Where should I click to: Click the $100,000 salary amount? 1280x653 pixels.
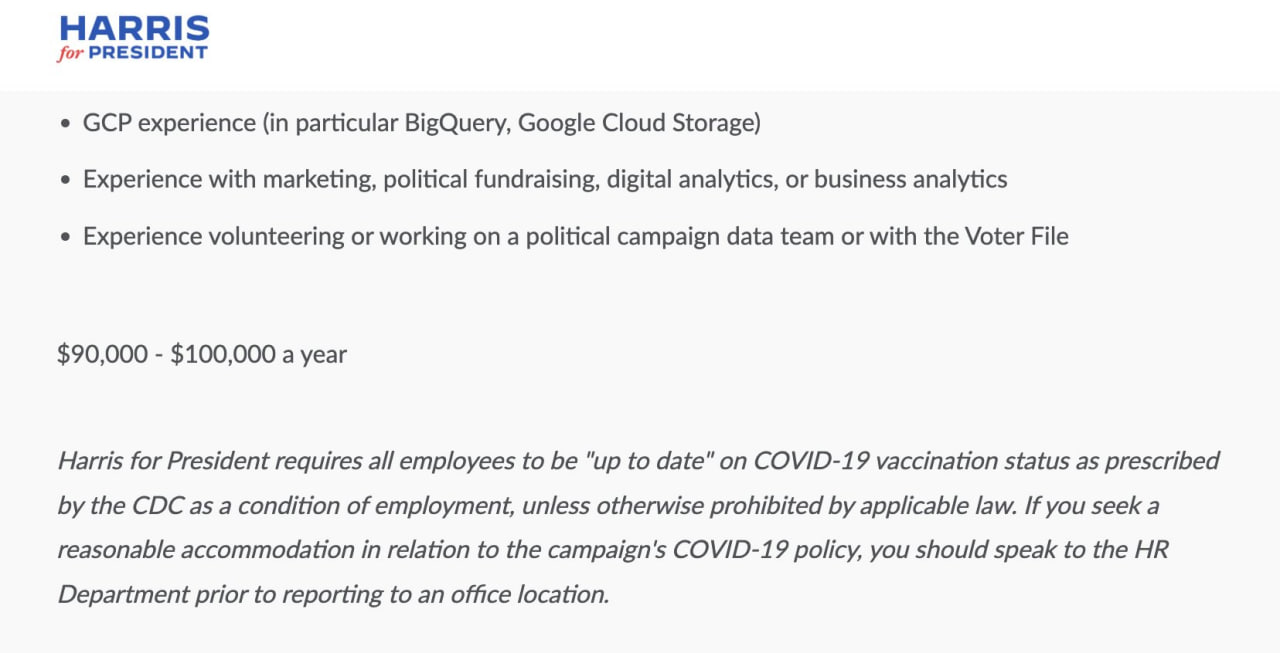pyautogui.click(x=223, y=354)
